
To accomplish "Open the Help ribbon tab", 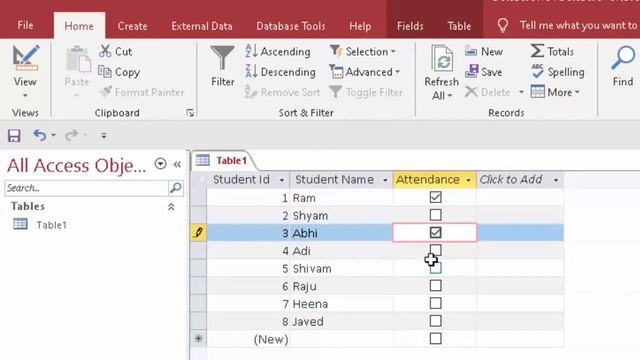I will pos(360,26).
